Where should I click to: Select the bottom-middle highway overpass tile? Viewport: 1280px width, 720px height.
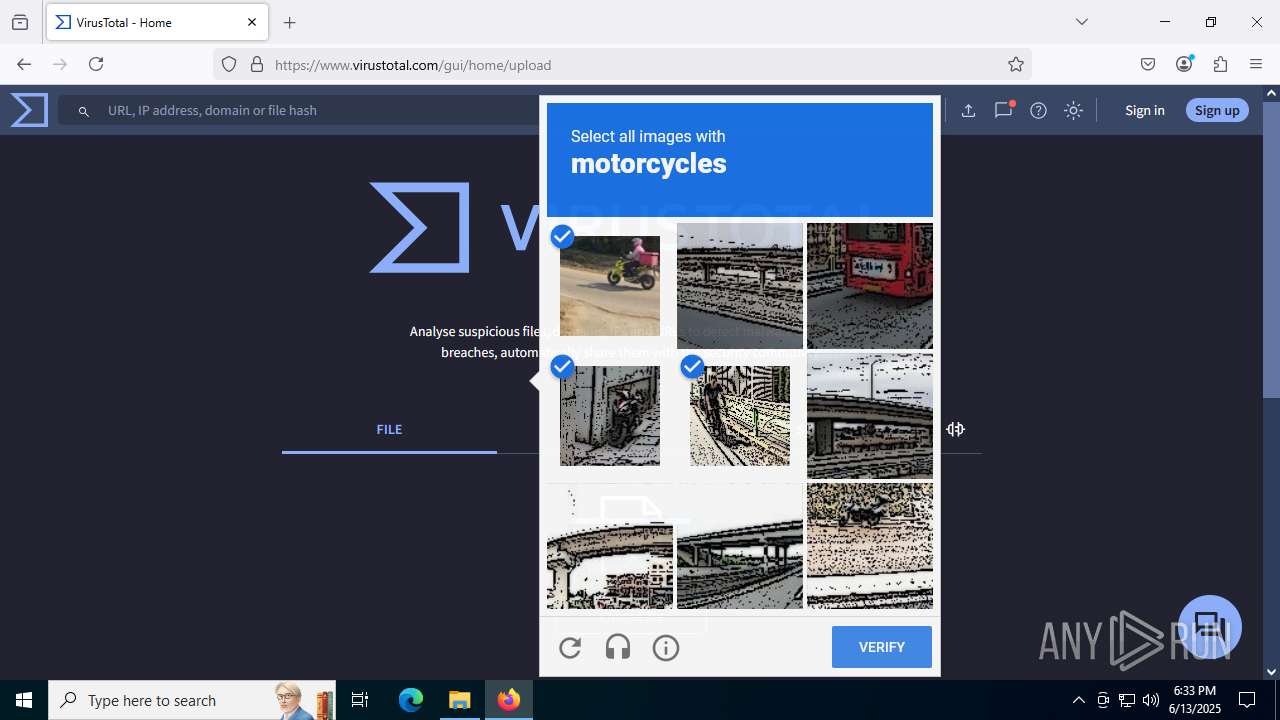(x=740, y=546)
